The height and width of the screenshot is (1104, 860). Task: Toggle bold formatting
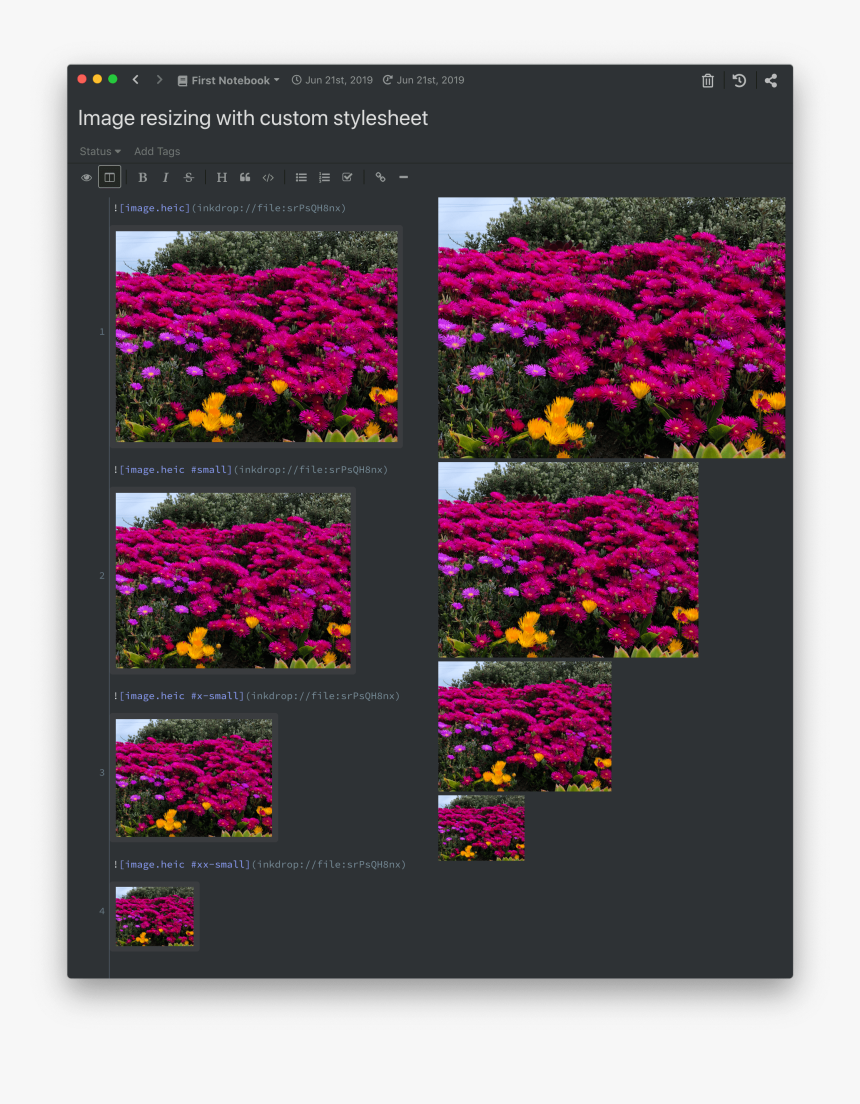(142, 177)
